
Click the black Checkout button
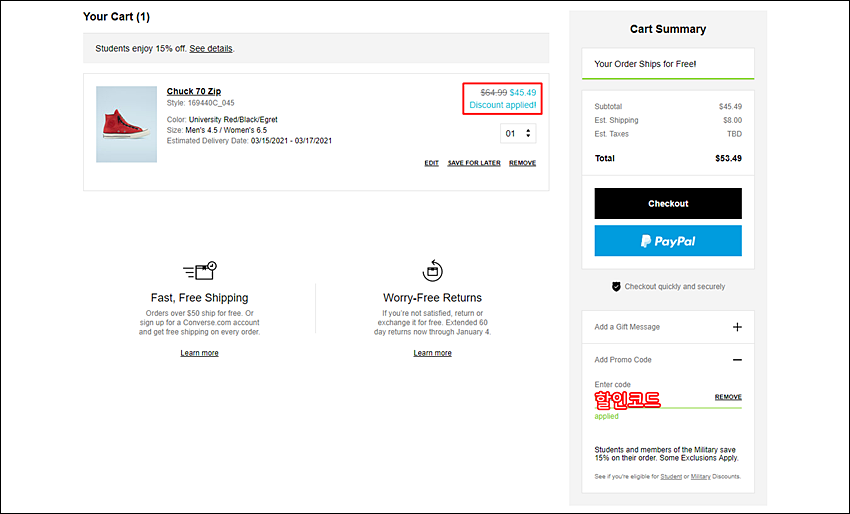(x=668, y=203)
